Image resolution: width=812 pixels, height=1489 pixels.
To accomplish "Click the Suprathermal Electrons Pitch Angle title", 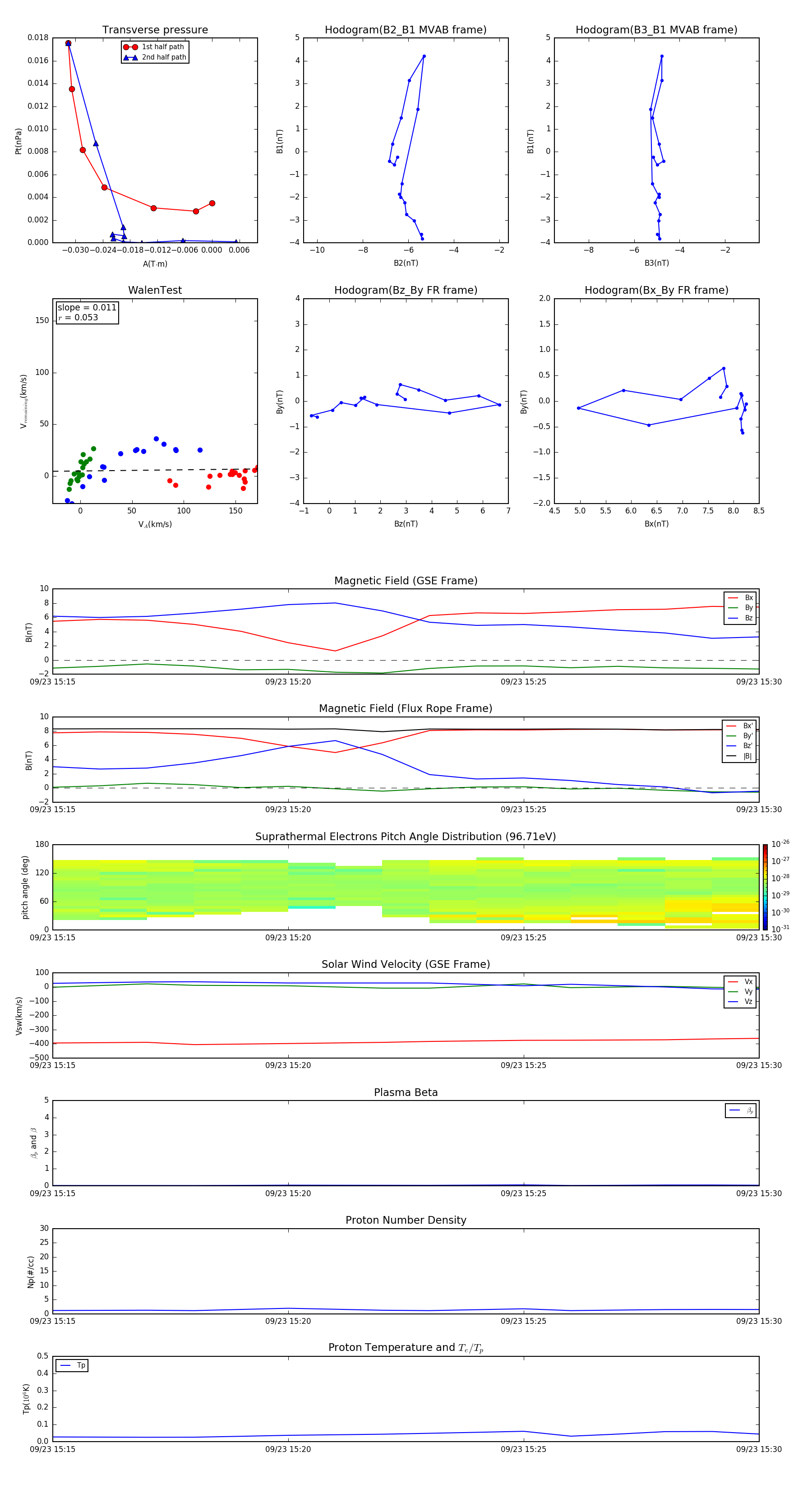I will 406,837.
